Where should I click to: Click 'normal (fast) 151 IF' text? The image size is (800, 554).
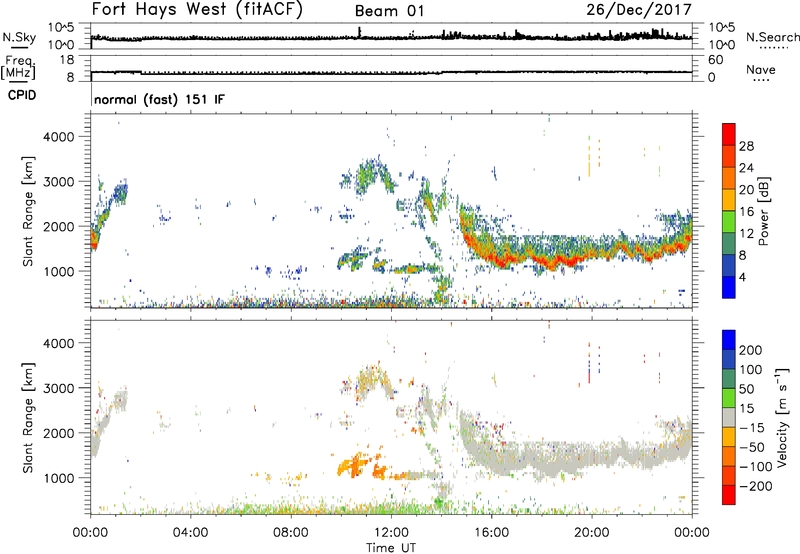pos(159,99)
